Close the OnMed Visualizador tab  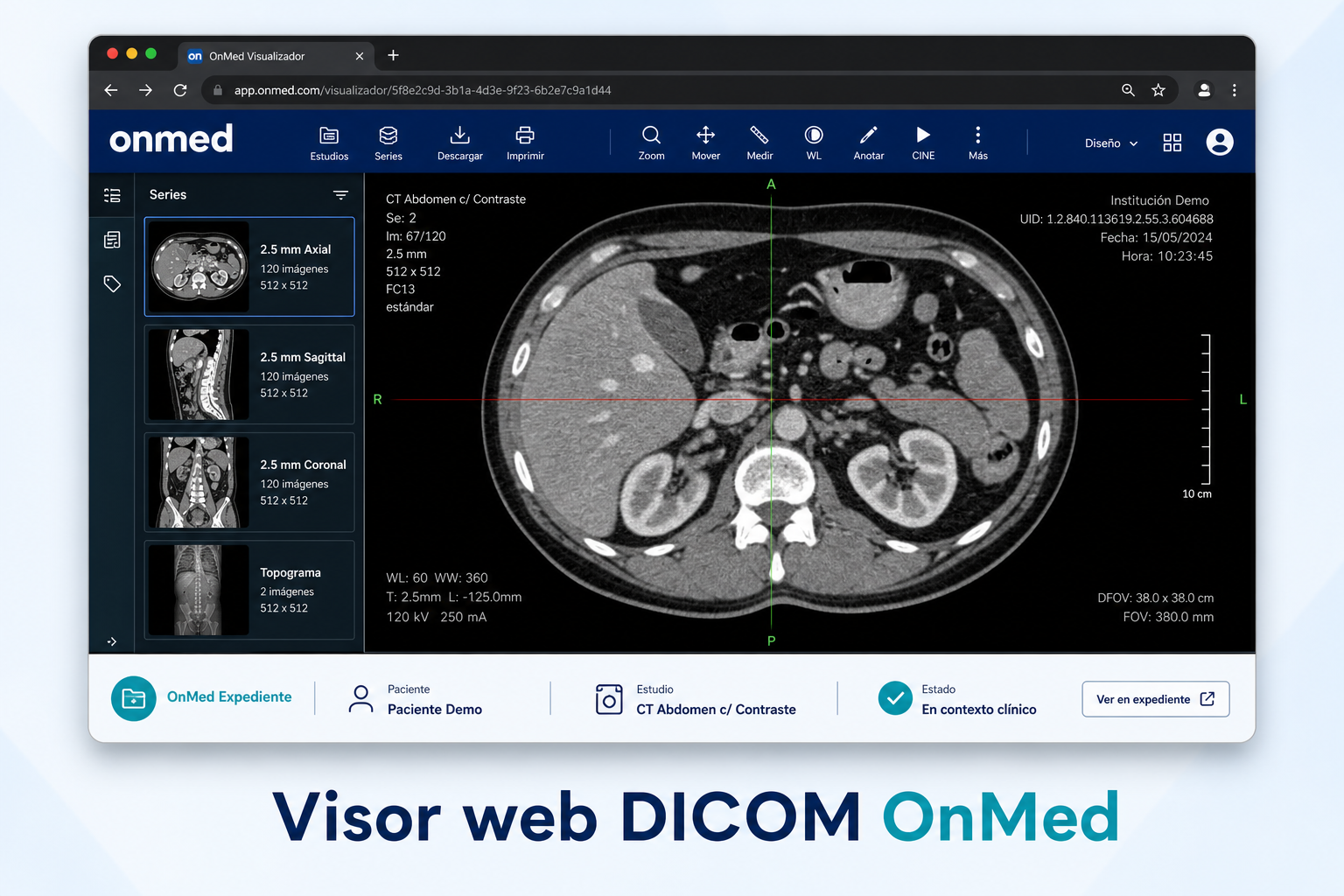click(x=359, y=56)
